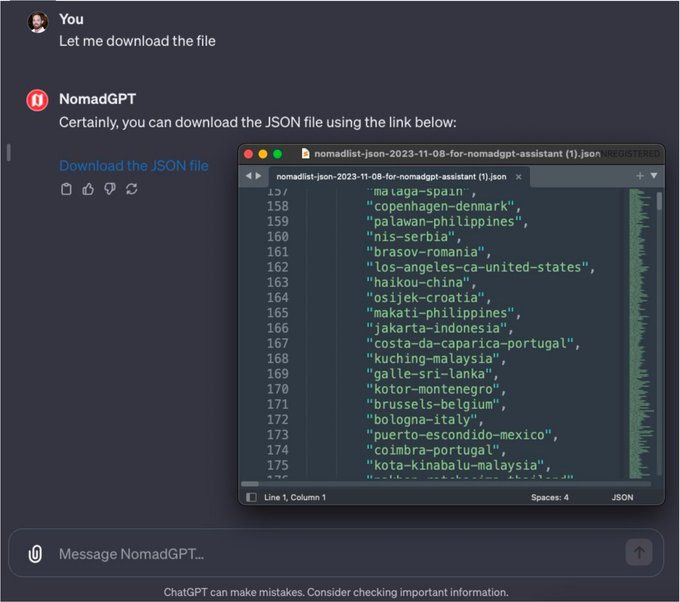This screenshot has height=602, width=680.
Task: Minimize the editor window with yellow button
Action: tap(263, 154)
